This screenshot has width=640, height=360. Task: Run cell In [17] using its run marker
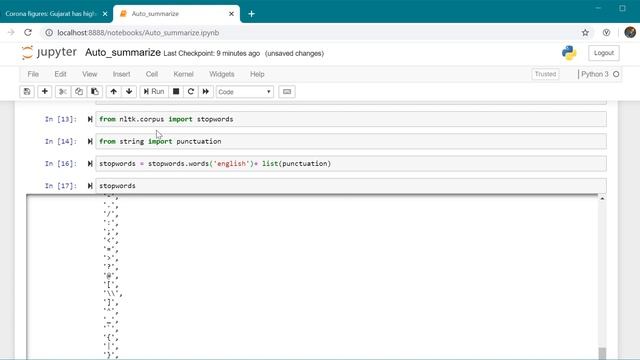click(x=90, y=186)
